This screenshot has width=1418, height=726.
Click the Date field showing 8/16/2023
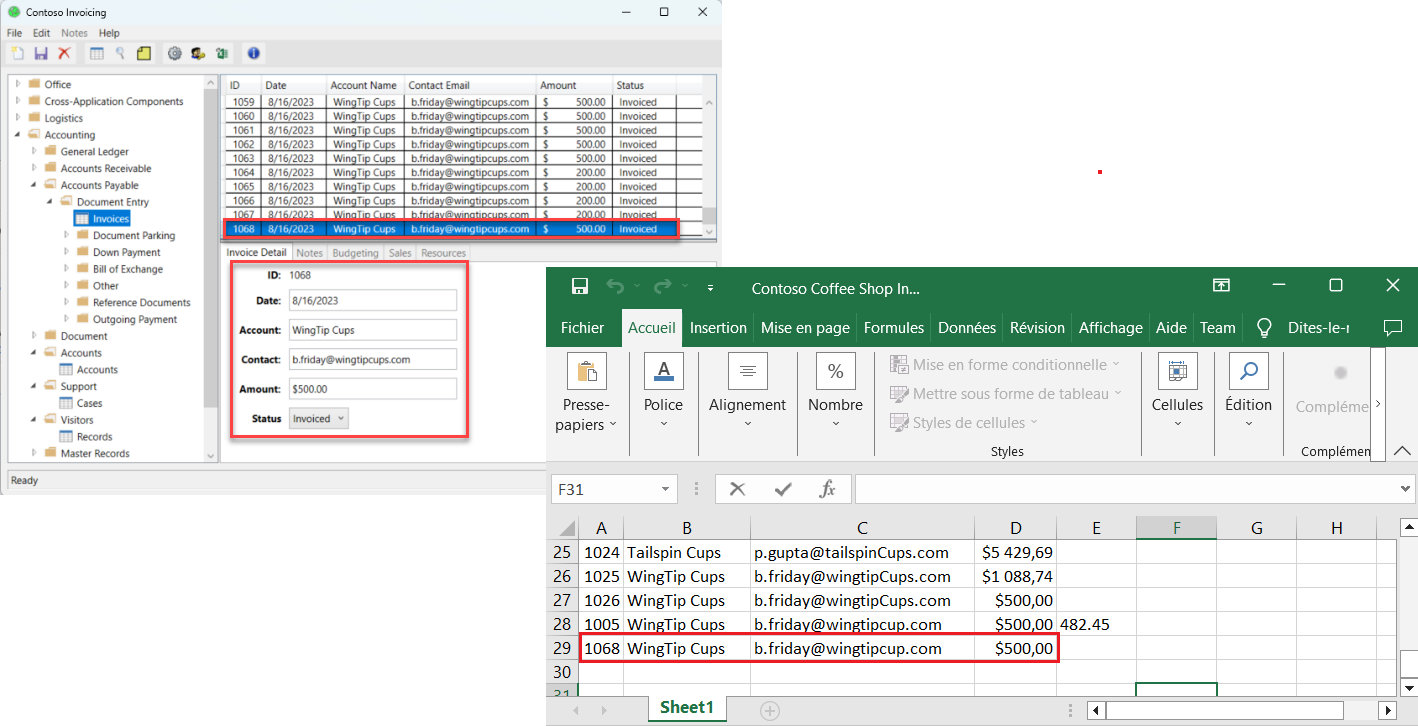tap(373, 300)
